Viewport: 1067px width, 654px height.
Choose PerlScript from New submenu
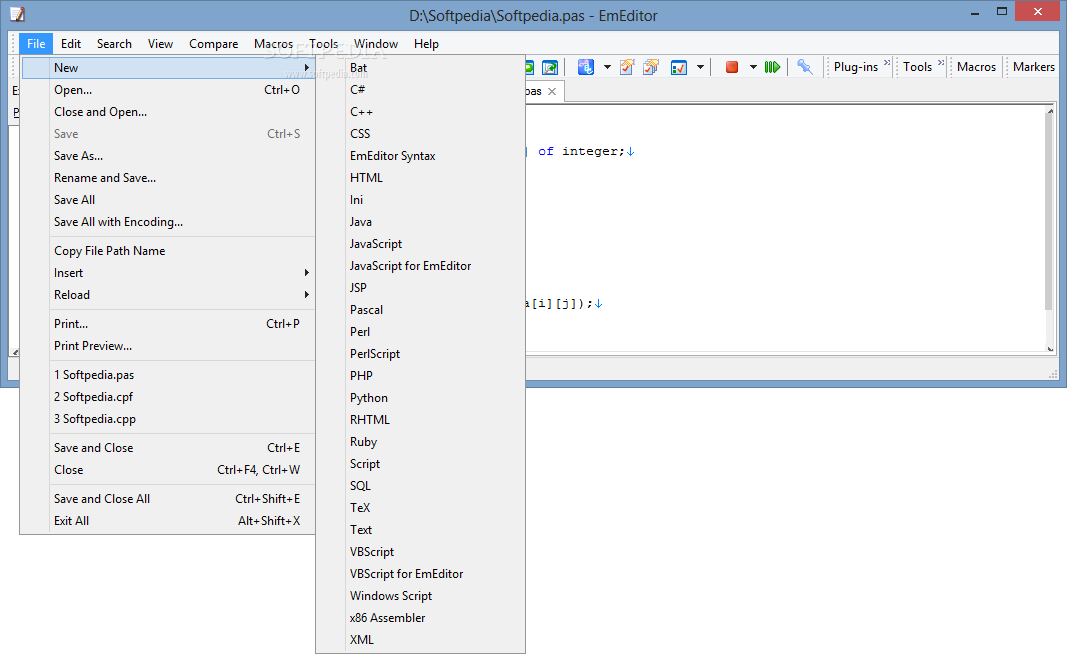[x=421, y=354]
